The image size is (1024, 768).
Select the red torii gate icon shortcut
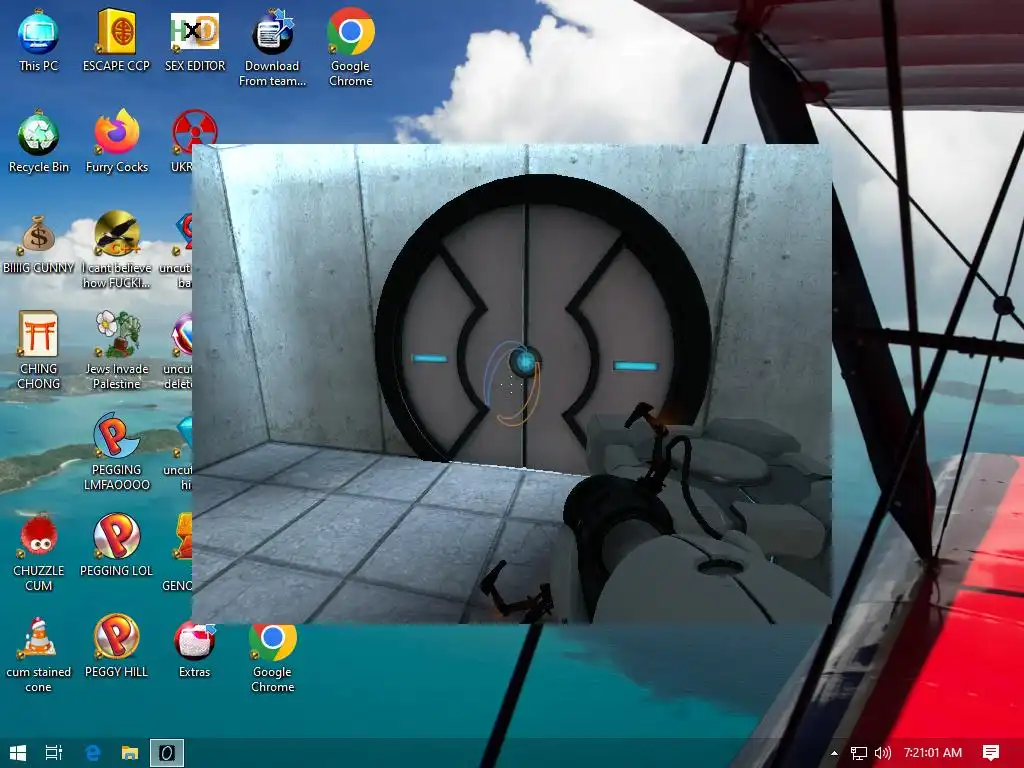38,351
